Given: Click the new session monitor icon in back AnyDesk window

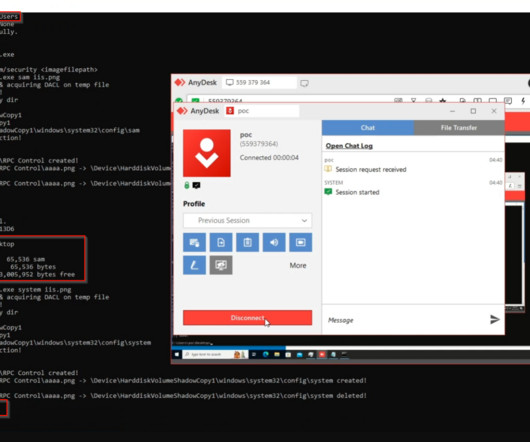Looking at the screenshot, I should coord(304,83).
